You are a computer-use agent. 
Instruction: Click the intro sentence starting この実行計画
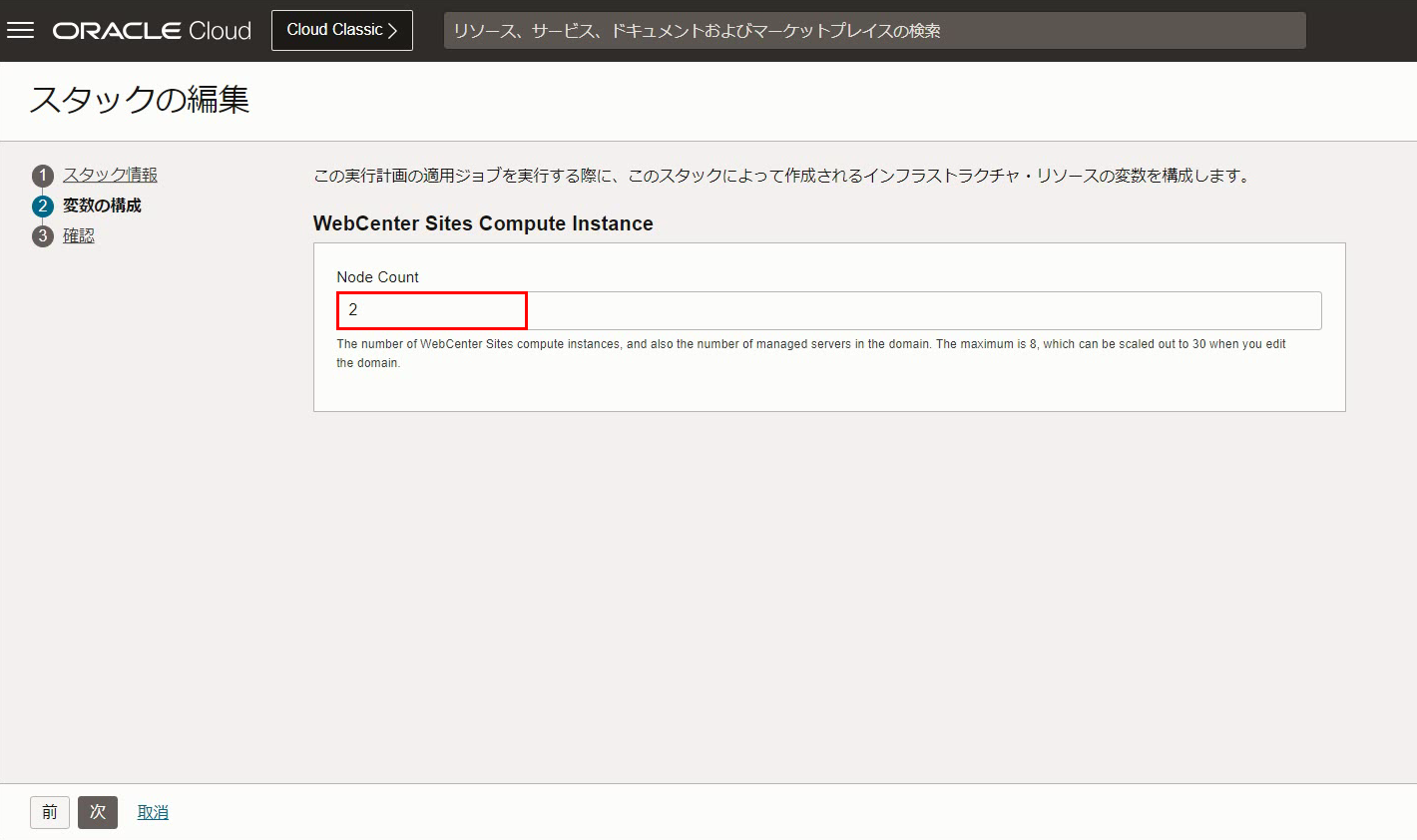782,176
